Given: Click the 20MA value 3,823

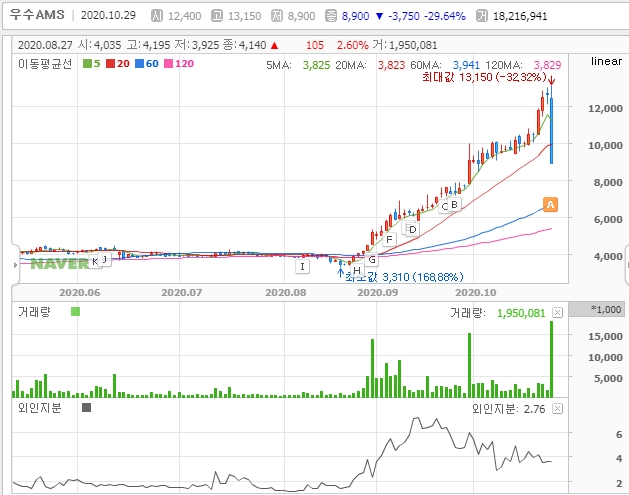Looking at the screenshot, I should pyautogui.click(x=391, y=65).
